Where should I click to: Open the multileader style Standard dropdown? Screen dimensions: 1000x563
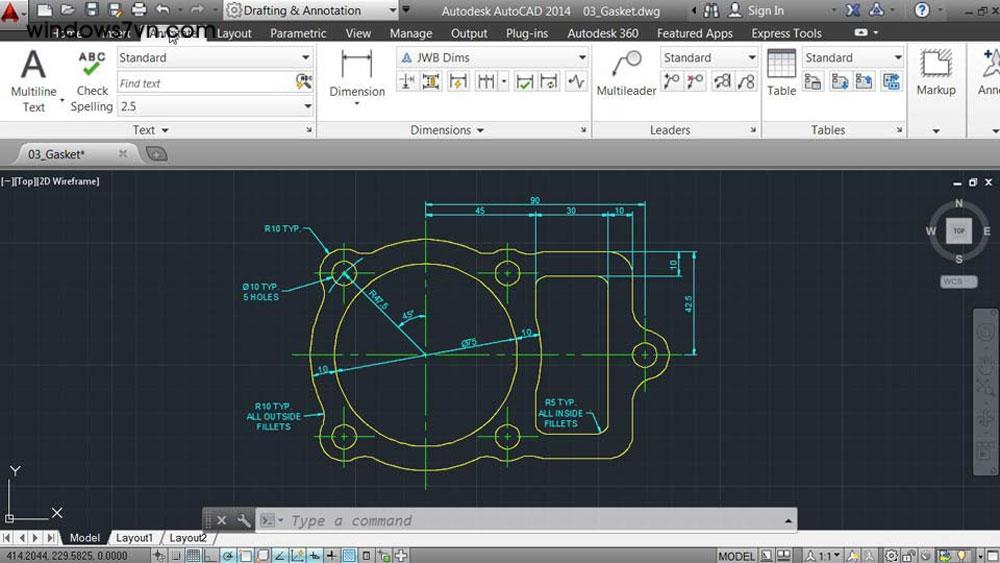[x=709, y=57]
